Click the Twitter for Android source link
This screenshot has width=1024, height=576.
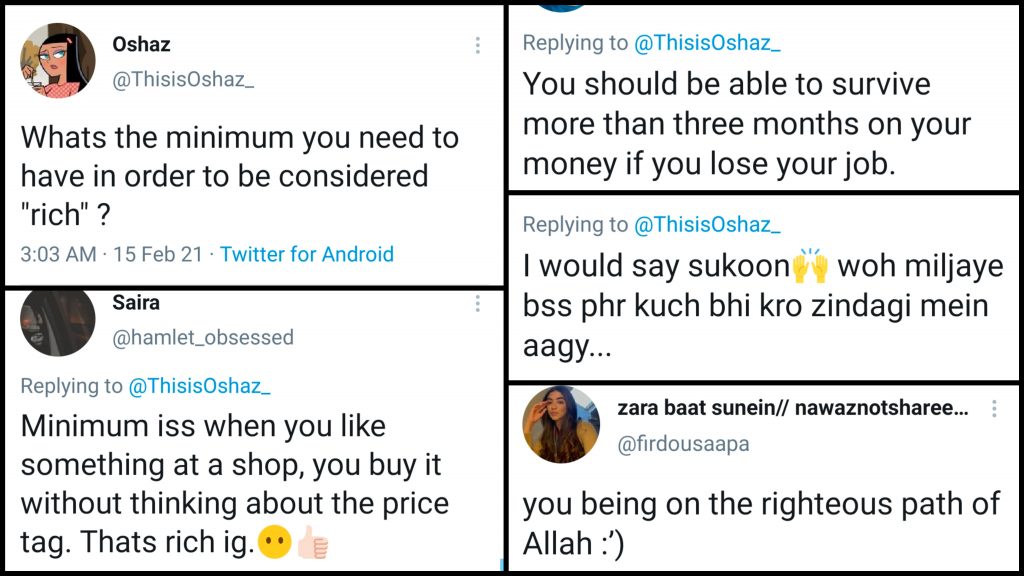(307, 254)
